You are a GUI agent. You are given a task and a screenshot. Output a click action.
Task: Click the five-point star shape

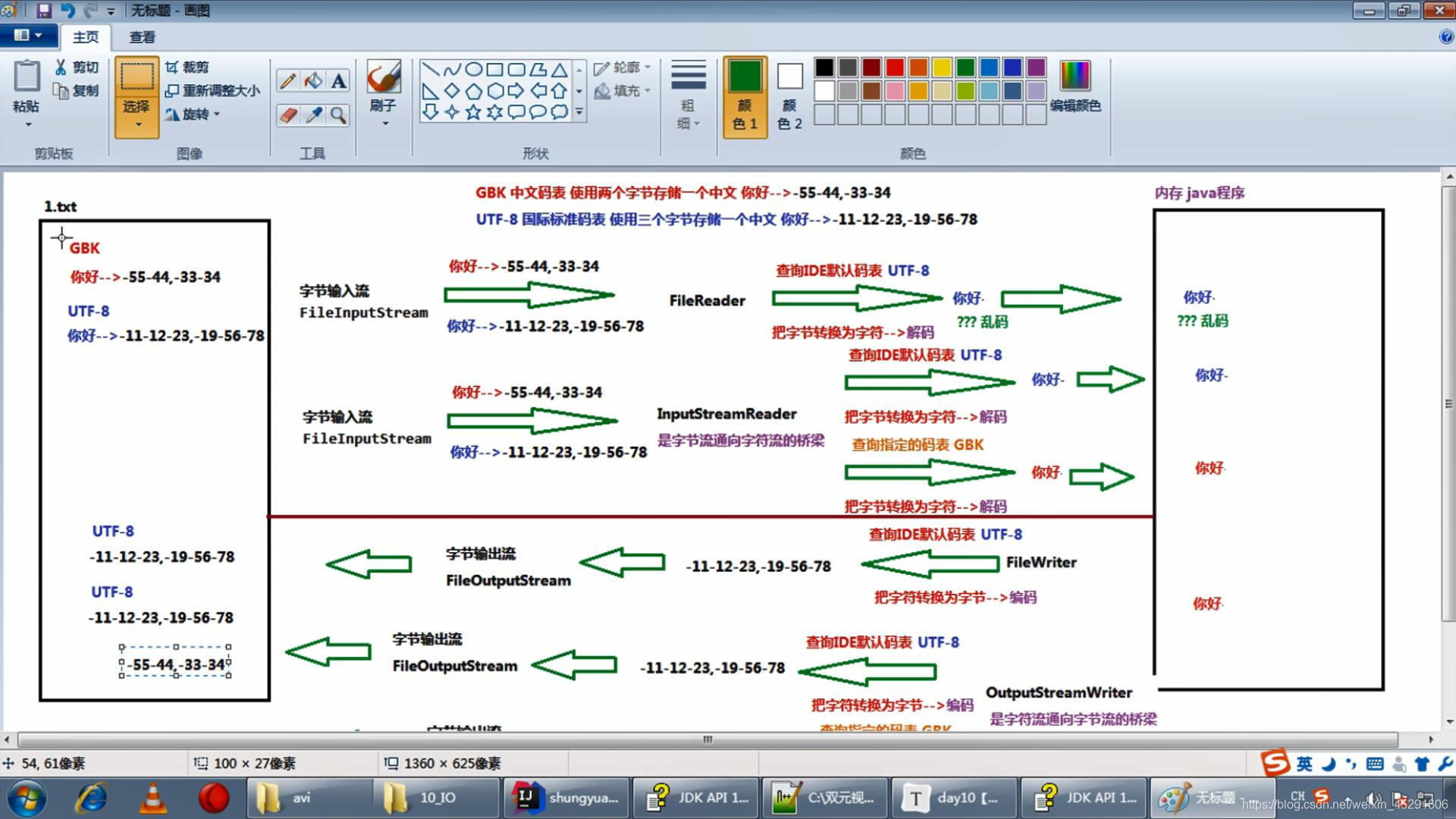coord(473,112)
